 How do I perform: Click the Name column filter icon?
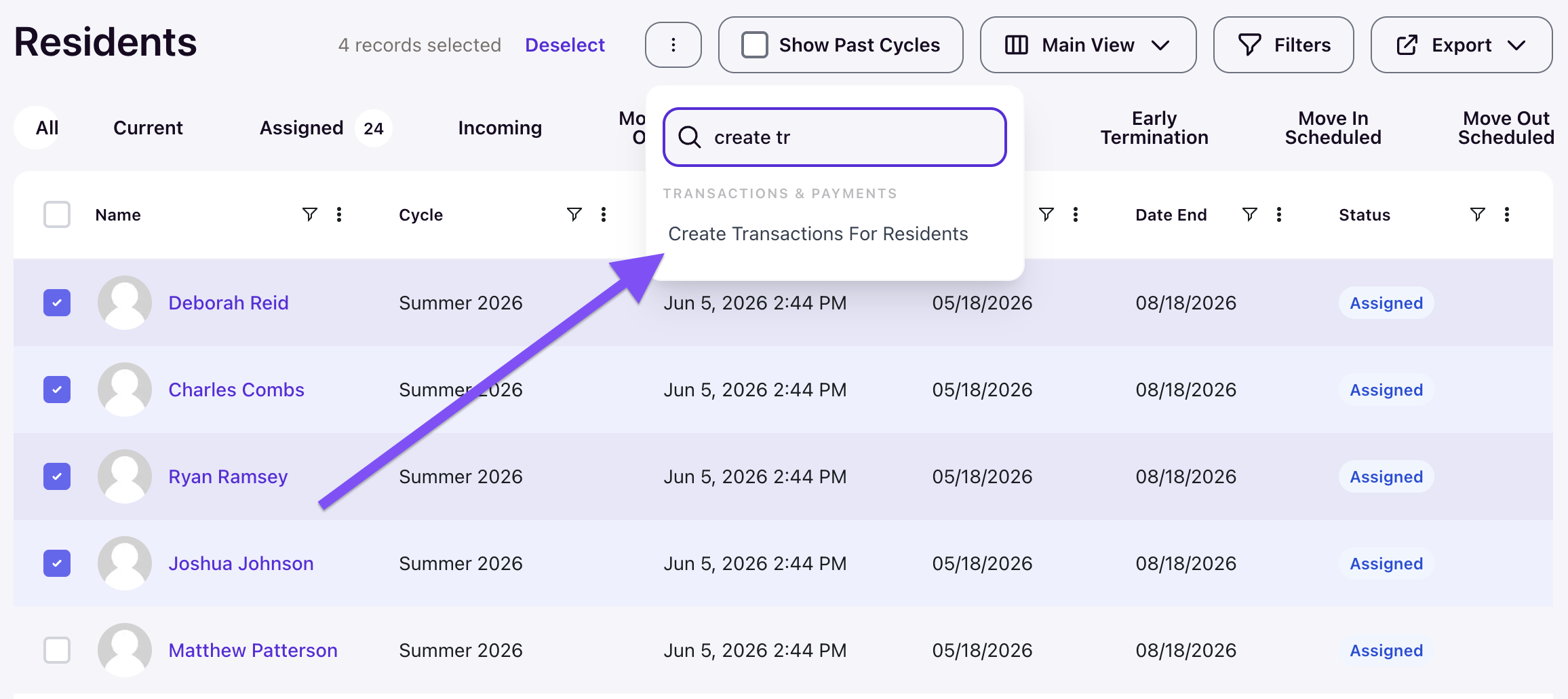(309, 214)
